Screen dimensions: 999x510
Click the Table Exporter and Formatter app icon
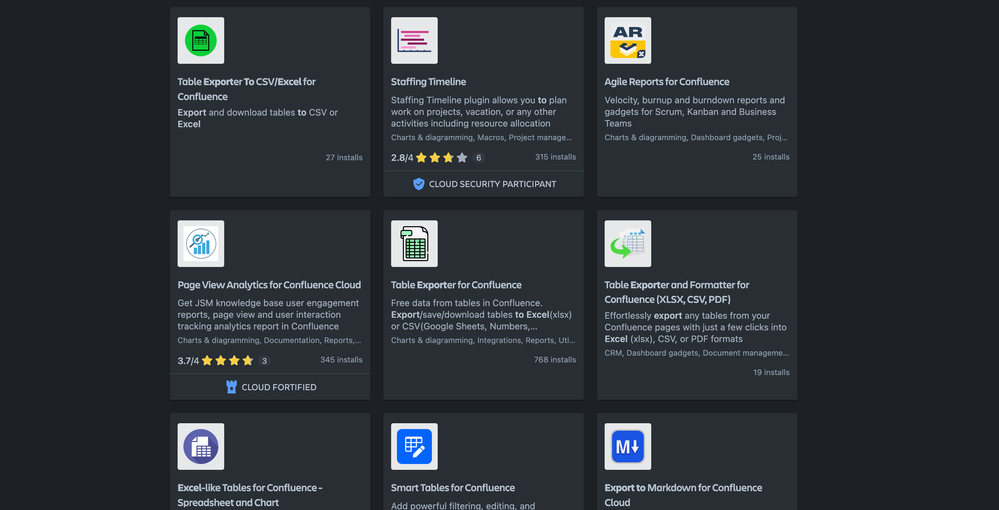click(x=628, y=244)
